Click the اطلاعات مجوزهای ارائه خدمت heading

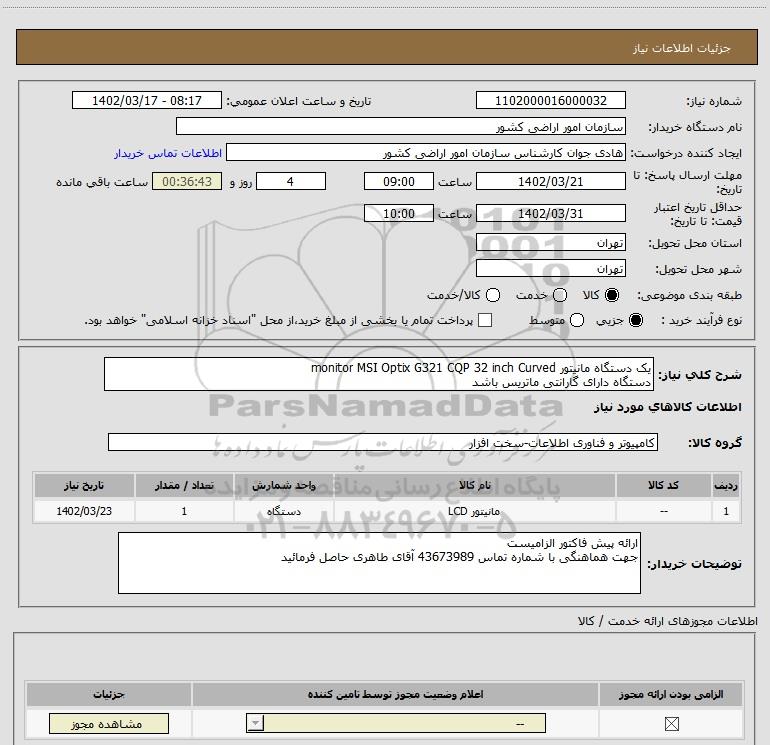pos(668,621)
